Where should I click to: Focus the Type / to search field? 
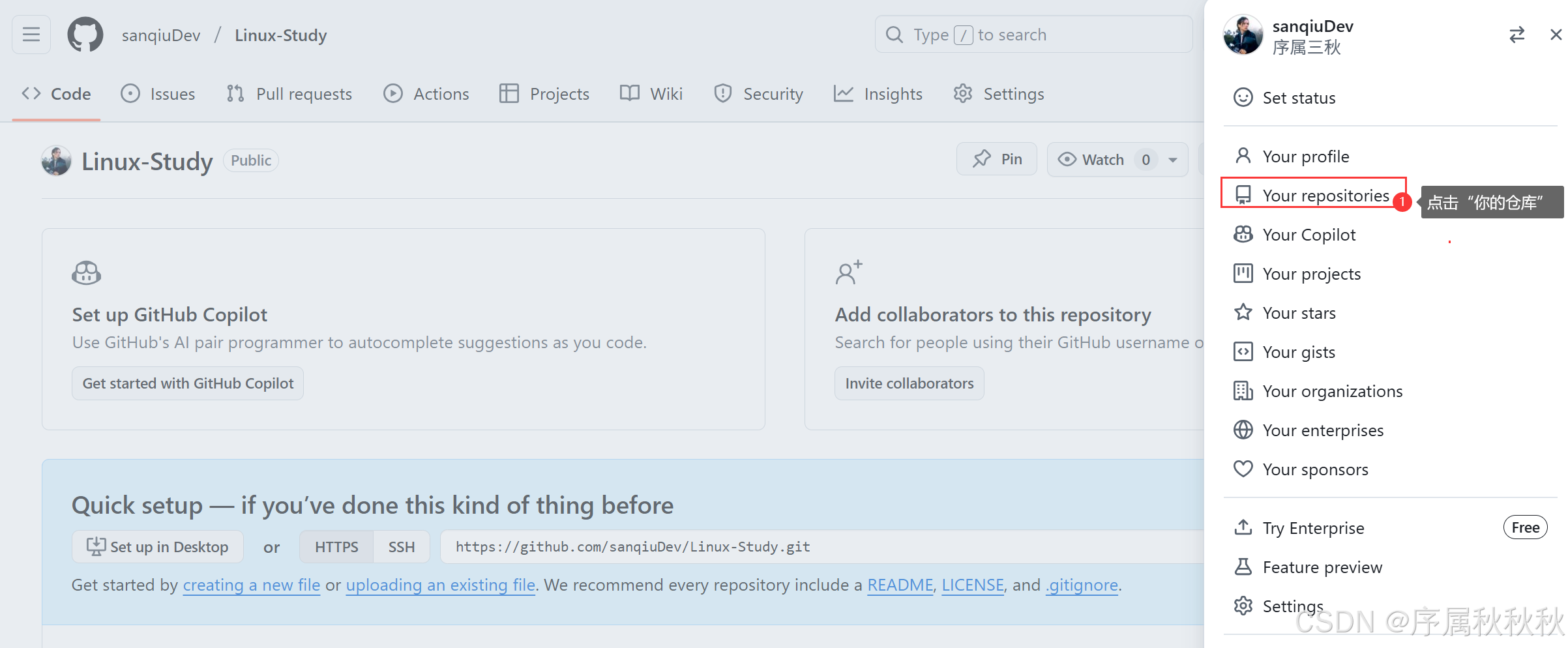1034,35
